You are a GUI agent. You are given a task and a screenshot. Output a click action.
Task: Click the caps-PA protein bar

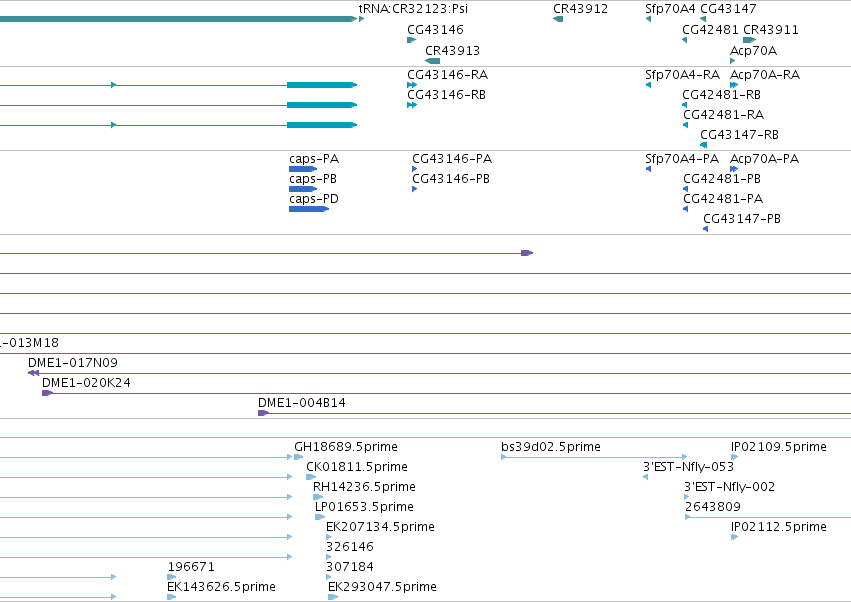(303, 169)
